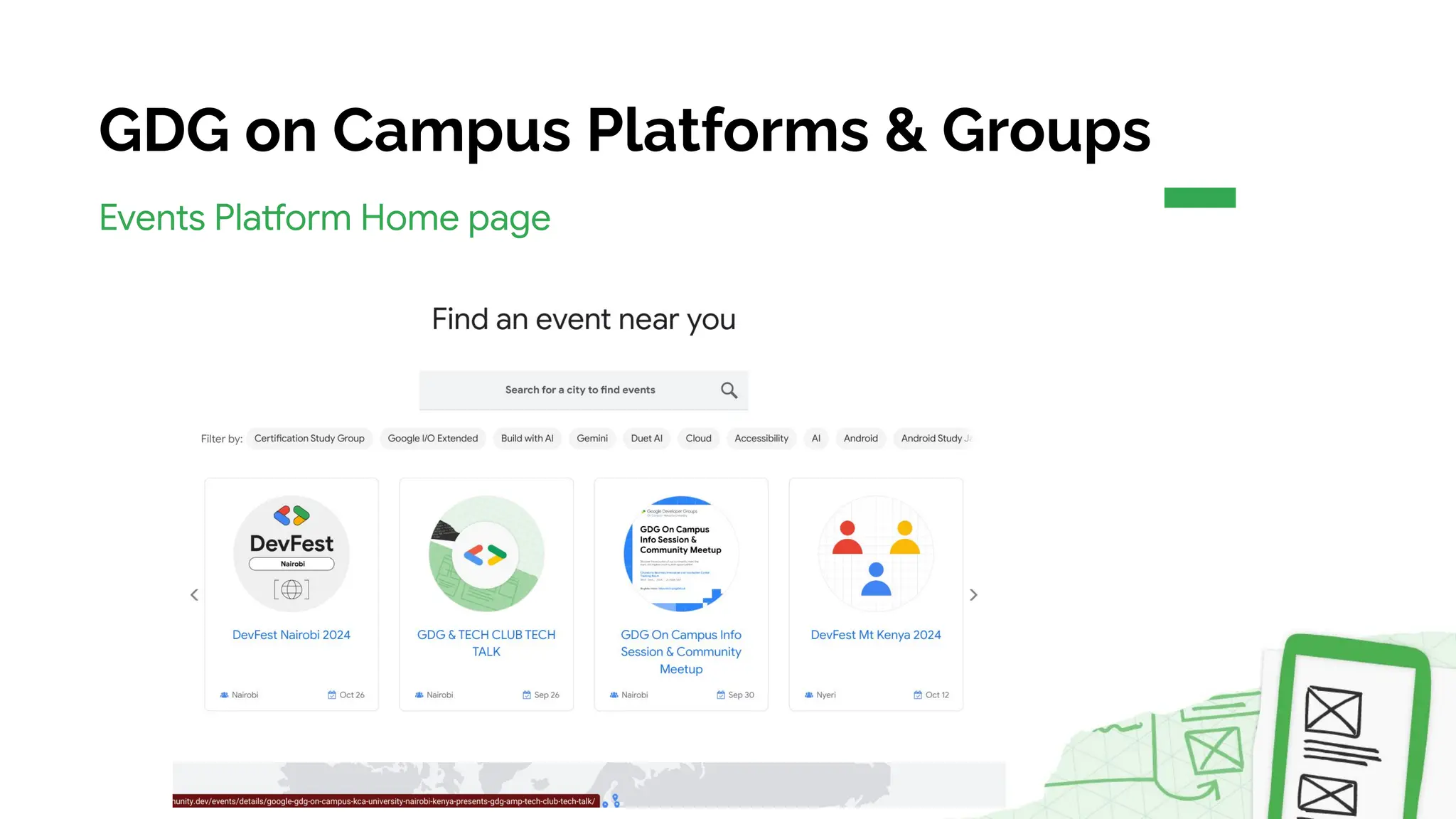
Task: Open the DevFest Mt Kenya 2024 link
Action: (876, 635)
